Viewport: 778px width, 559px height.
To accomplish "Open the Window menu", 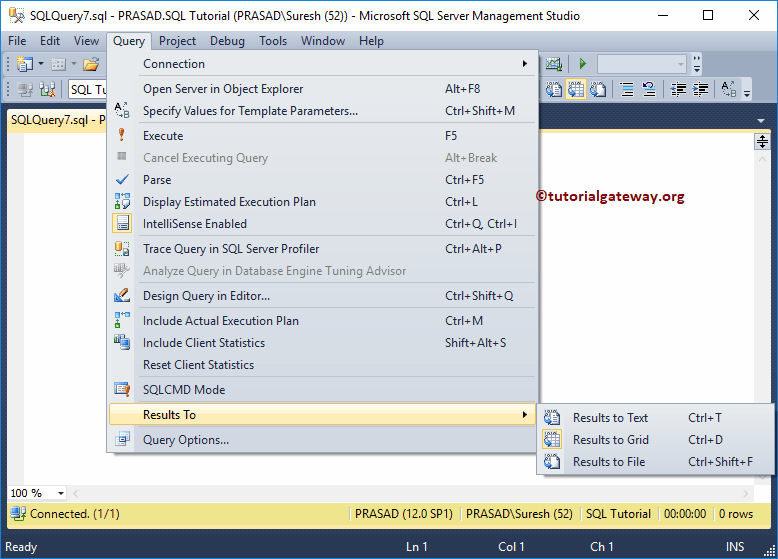I will pyautogui.click(x=323, y=41).
